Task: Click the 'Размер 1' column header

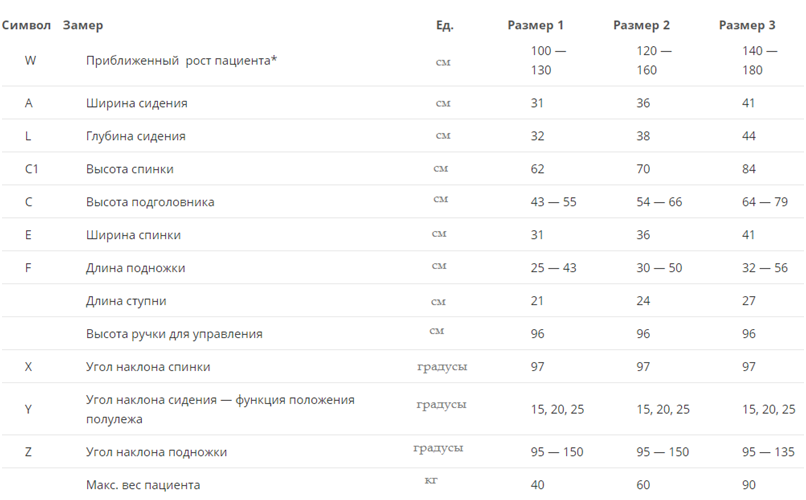Action: pos(536,25)
